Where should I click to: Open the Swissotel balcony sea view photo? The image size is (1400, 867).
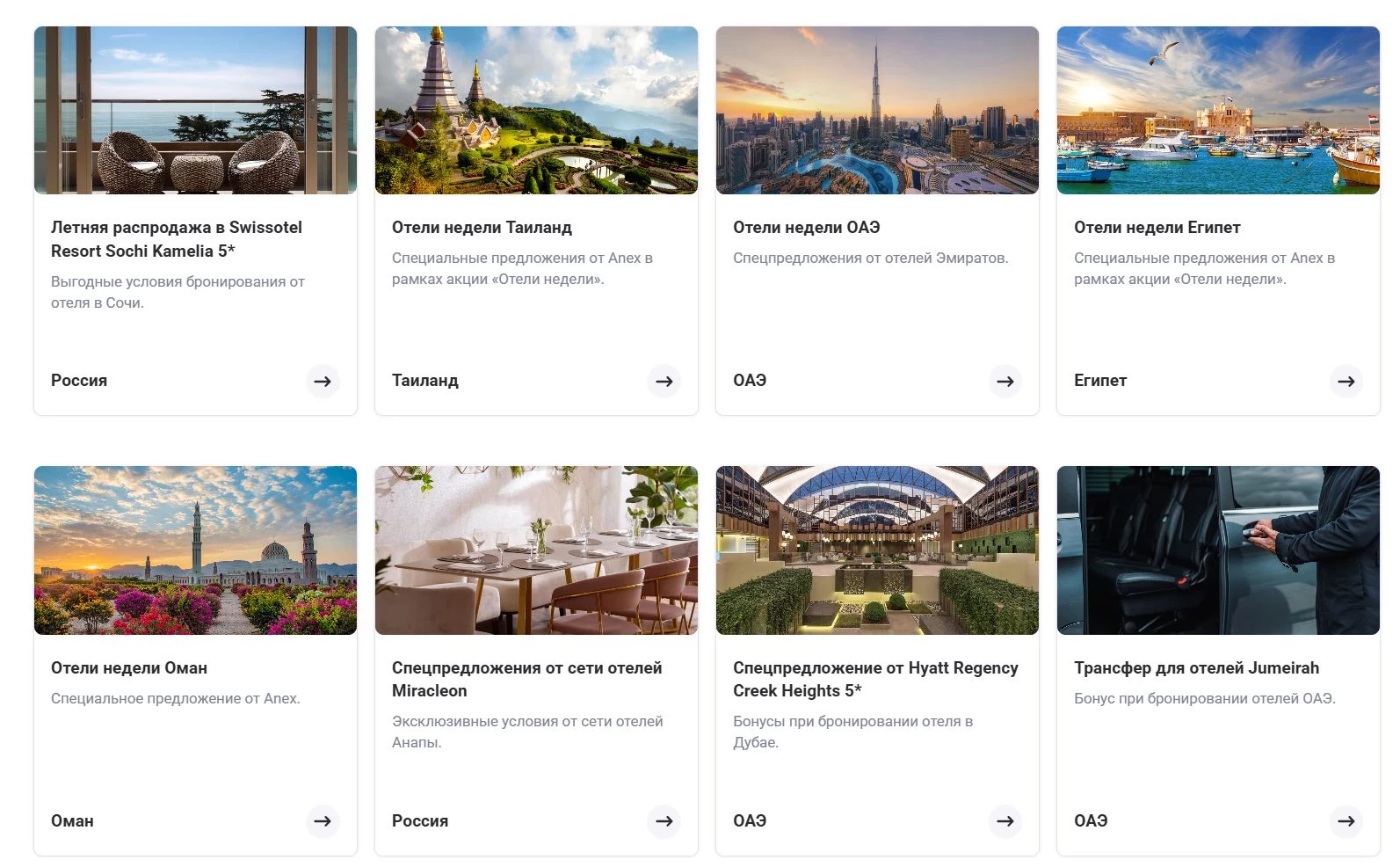[195, 110]
